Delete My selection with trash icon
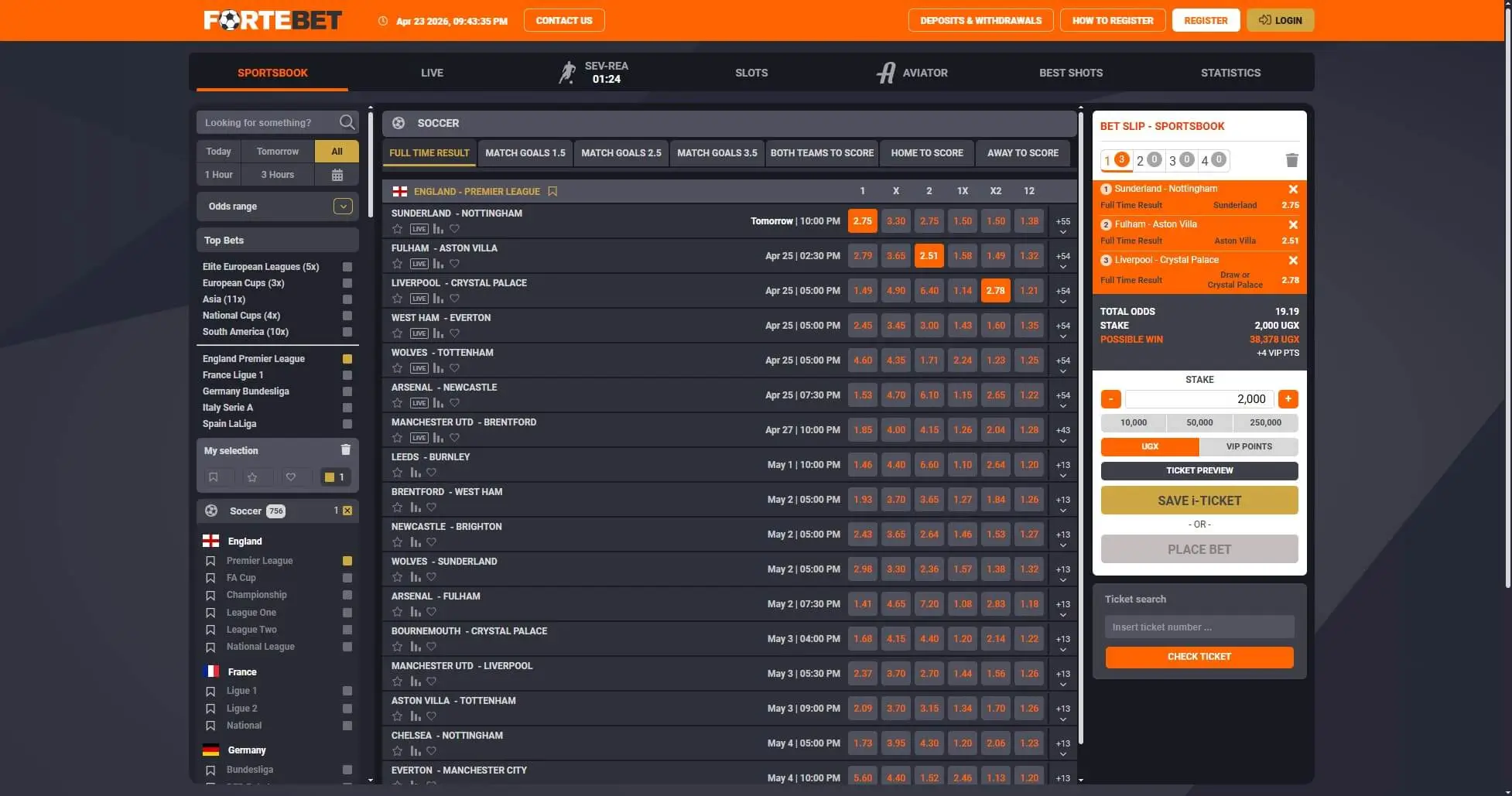The height and width of the screenshot is (796, 1512). click(346, 450)
